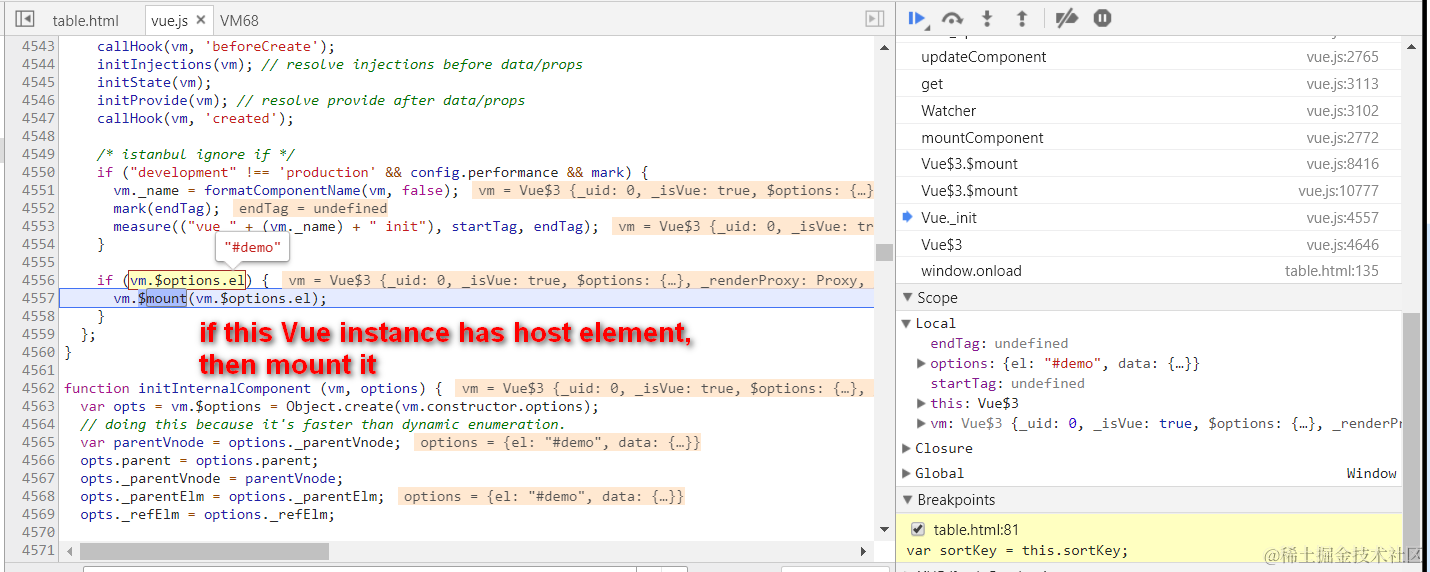1430x572 pixels.
Task: Switch to the table.html tab
Action: (85, 20)
